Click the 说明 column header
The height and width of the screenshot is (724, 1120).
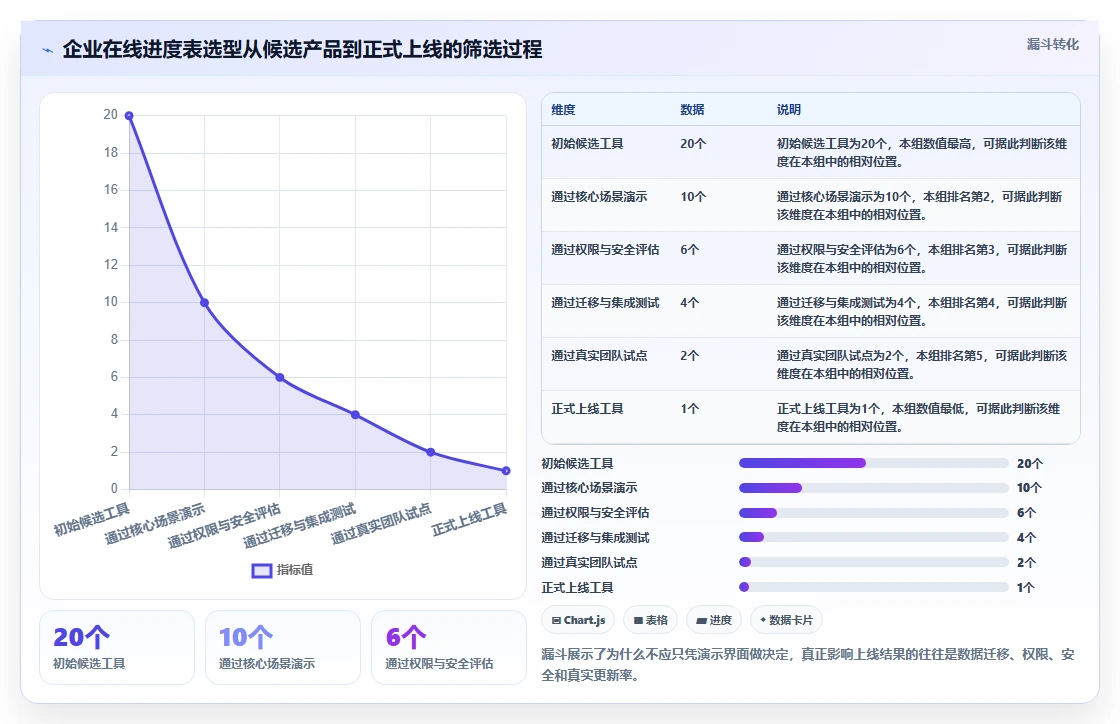[x=789, y=110]
